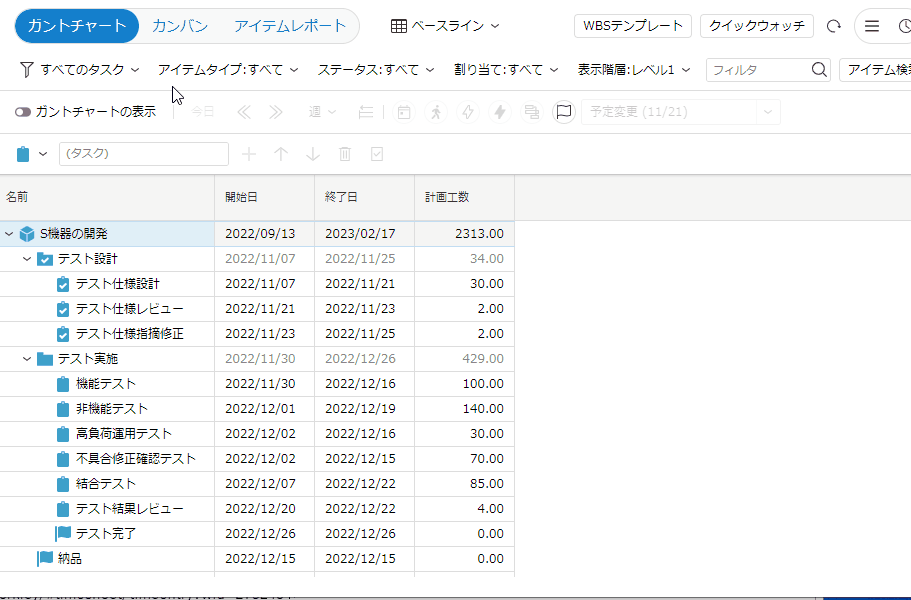Viewport: 911px width, 600px height.
Task: Switch to the カンバン tab
Action: pyautogui.click(x=180, y=26)
